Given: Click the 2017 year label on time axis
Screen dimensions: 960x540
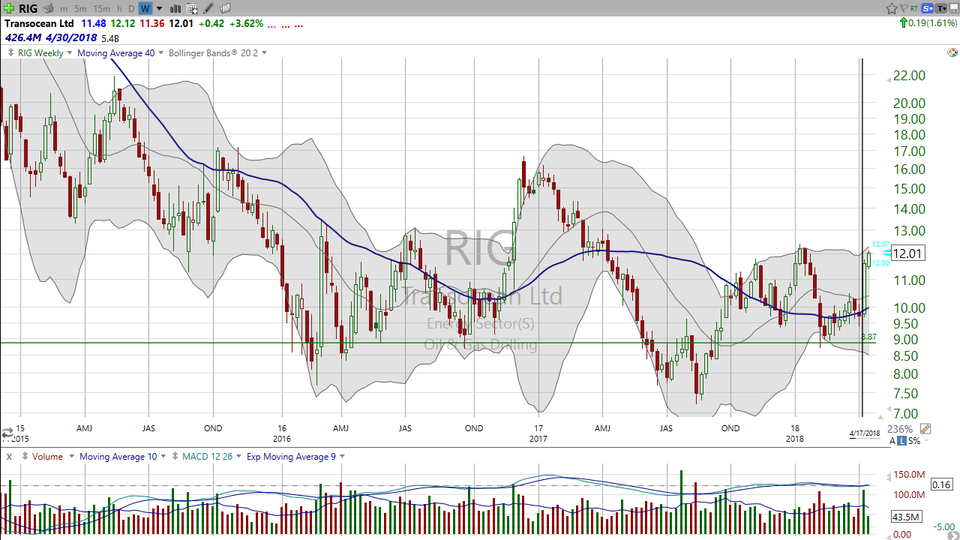Looking at the screenshot, I should [538, 439].
